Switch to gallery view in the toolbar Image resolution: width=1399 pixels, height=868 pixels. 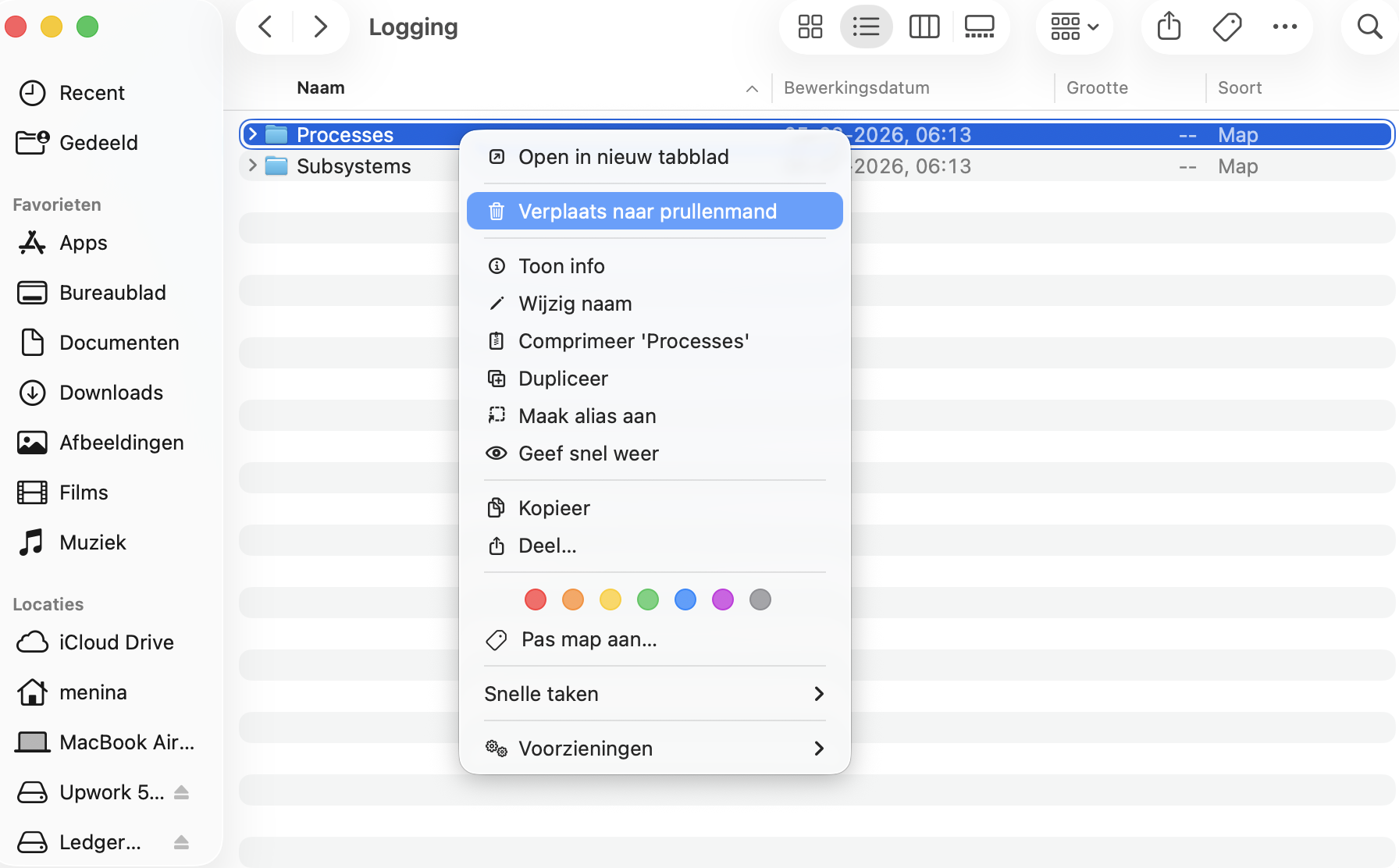coord(979,27)
